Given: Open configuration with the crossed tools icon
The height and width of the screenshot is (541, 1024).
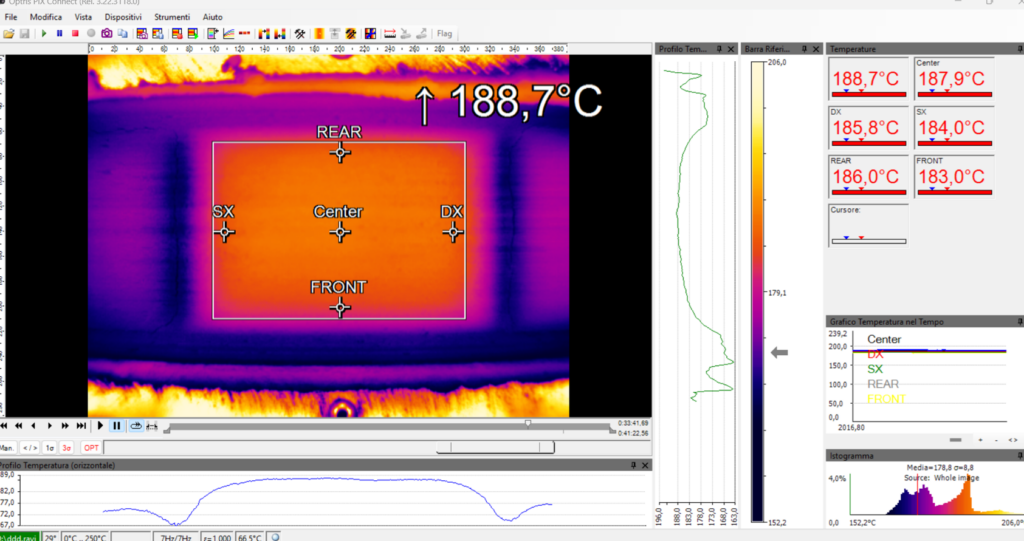Looking at the screenshot, I should [300, 33].
